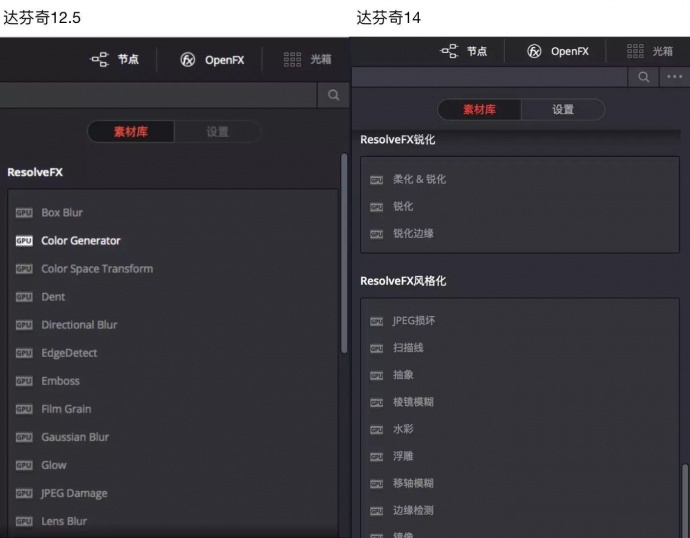Click GPU icon beside Glow
The height and width of the screenshot is (538, 690).
pos(24,465)
